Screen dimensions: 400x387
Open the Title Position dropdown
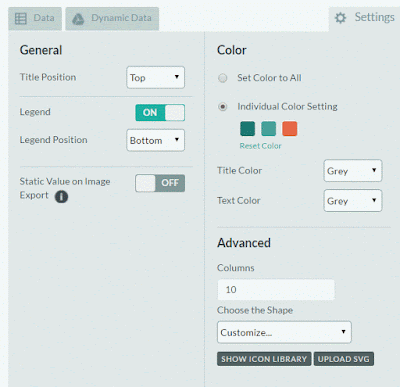pyautogui.click(x=155, y=77)
